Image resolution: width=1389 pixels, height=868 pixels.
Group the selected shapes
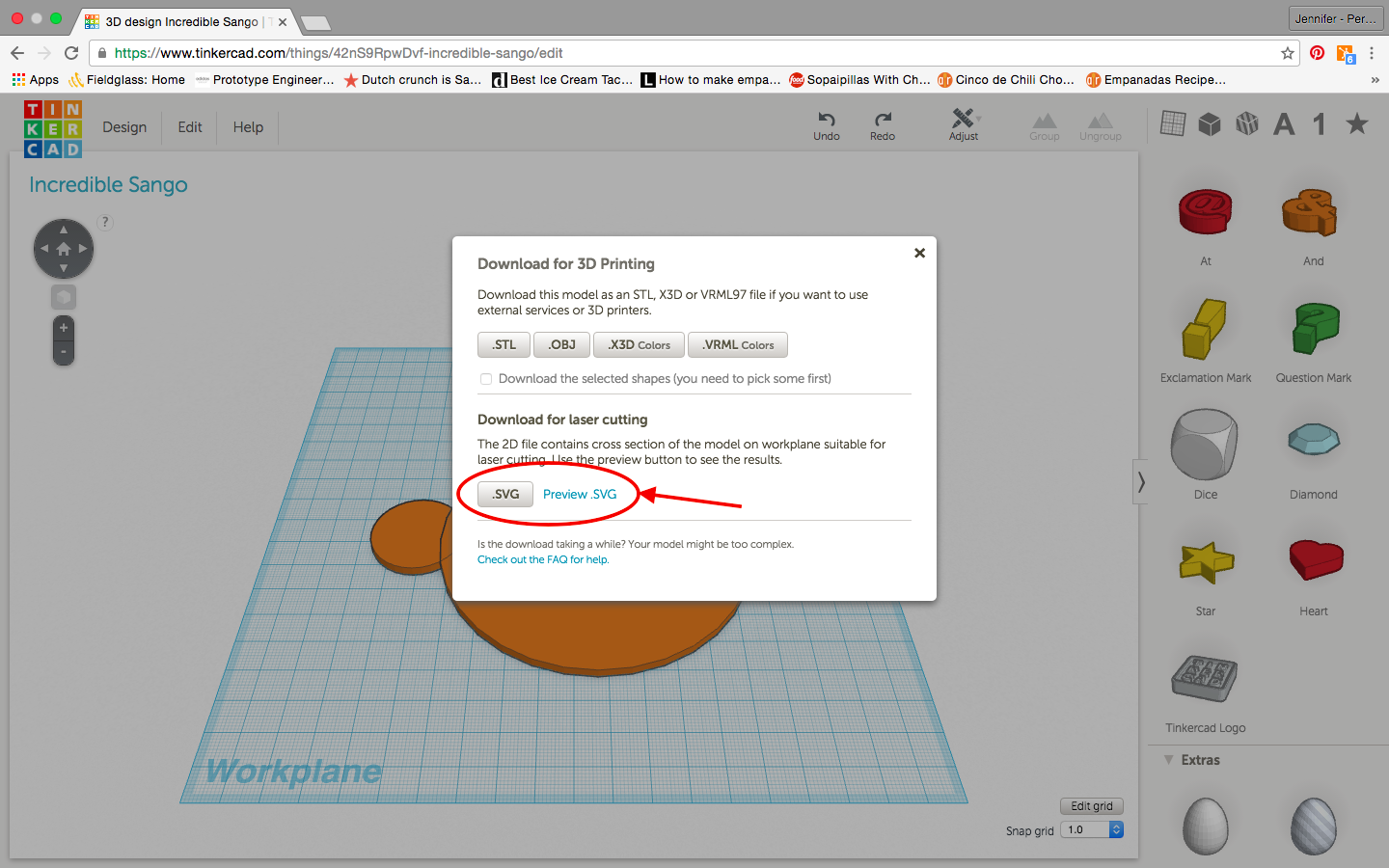[x=1045, y=127]
